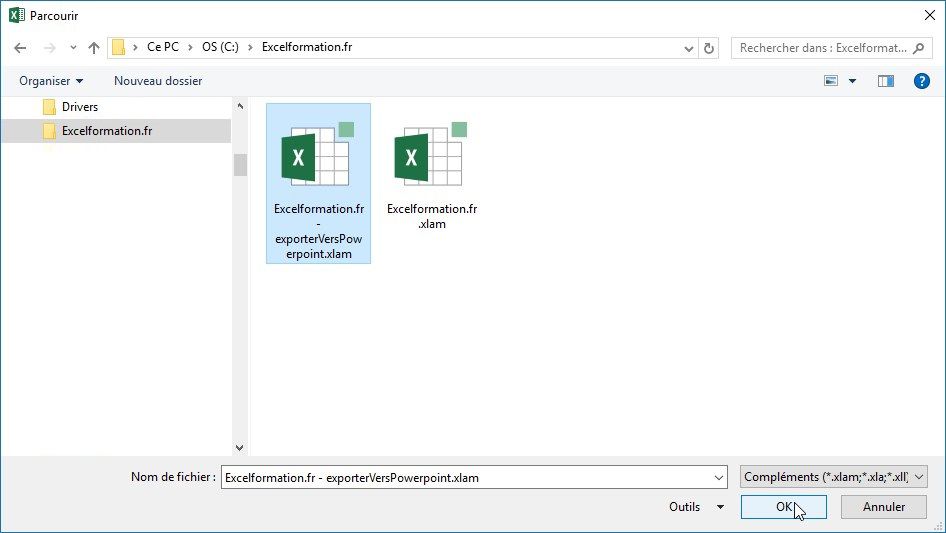
Task: Go back using the back arrow
Action: click(x=20, y=48)
